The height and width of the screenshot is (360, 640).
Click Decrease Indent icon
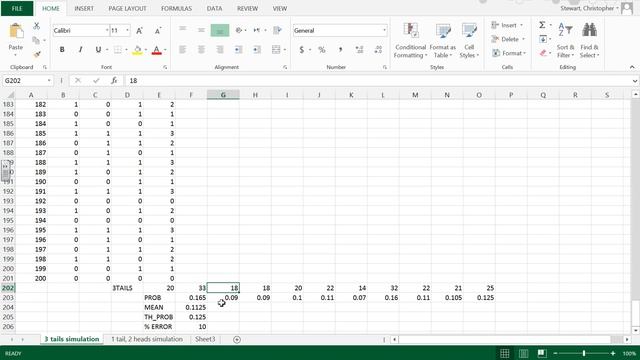(238, 50)
